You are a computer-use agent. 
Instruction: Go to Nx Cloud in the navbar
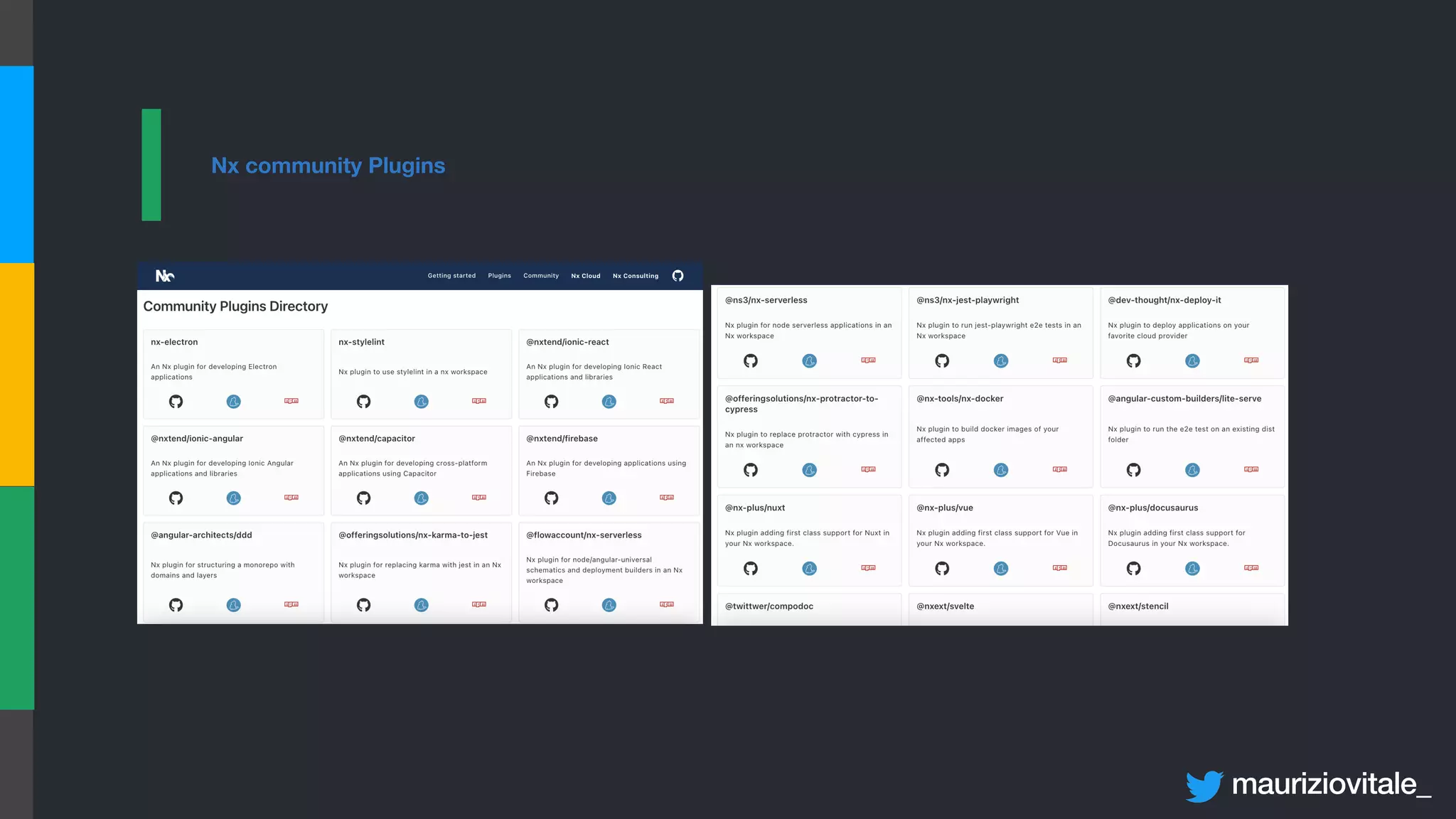pyautogui.click(x=586, y=276)
